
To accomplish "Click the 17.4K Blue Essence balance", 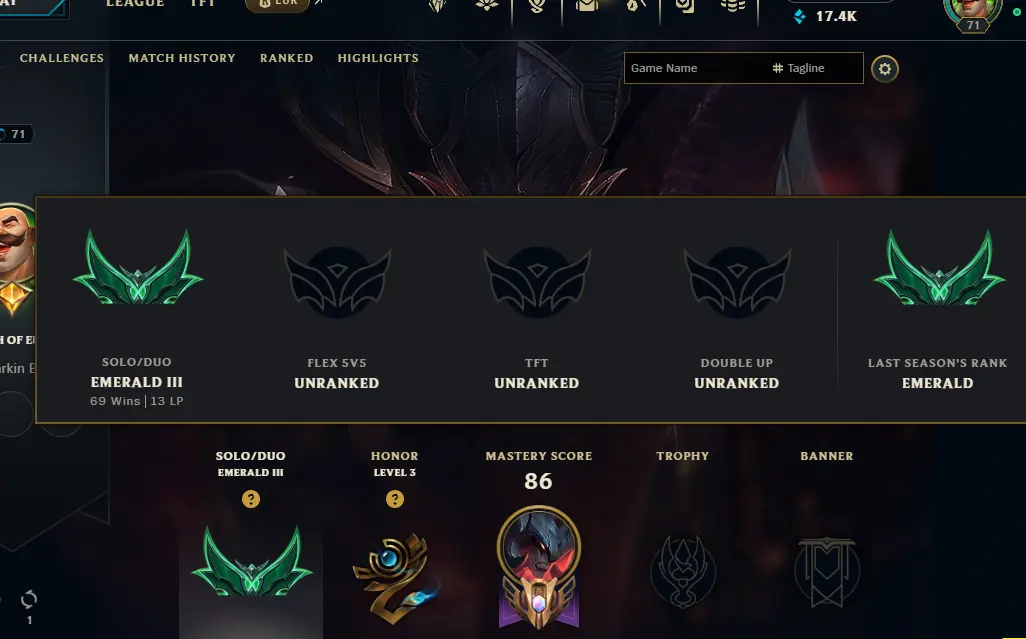I will (x=825, y=16).
